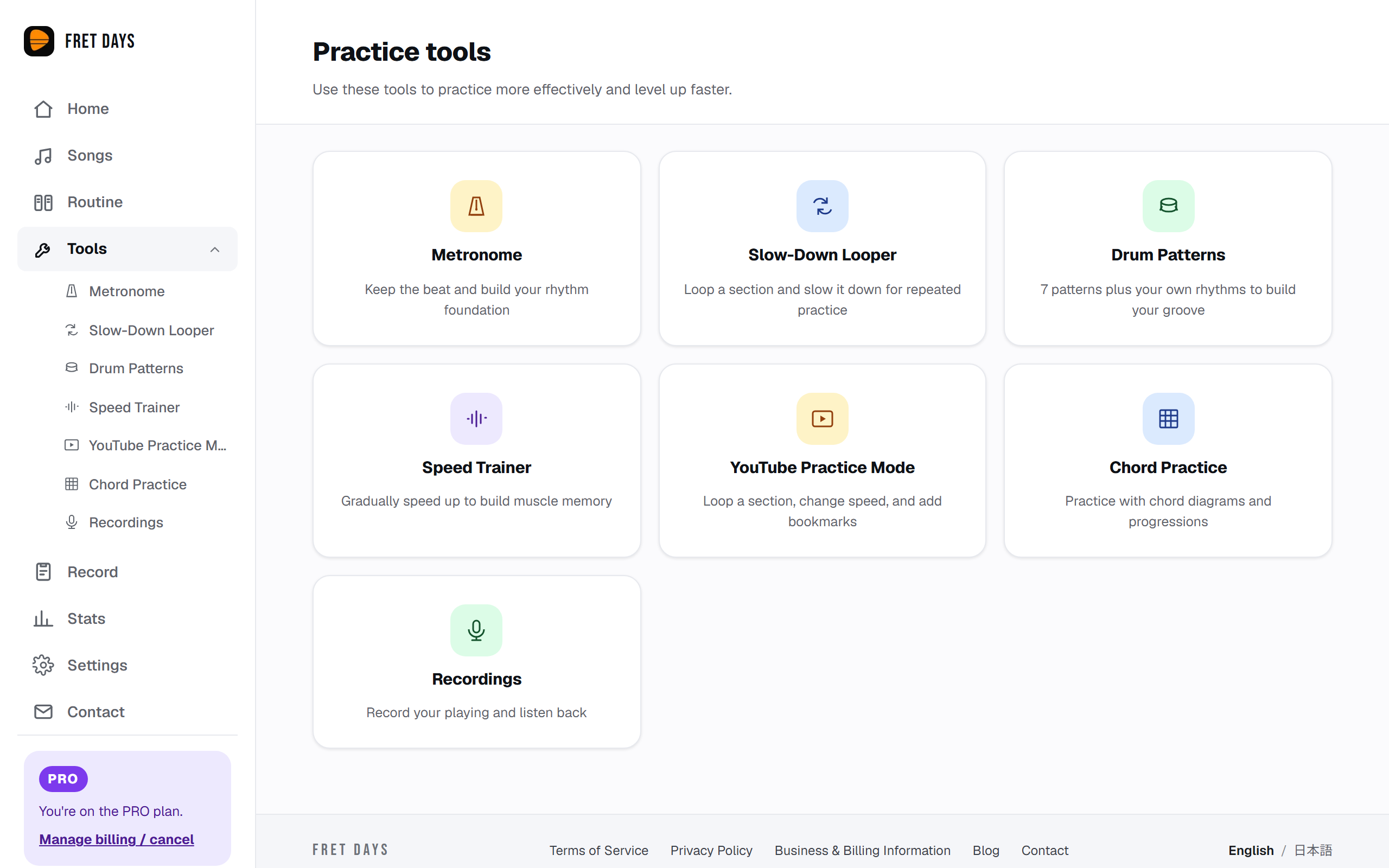This screenshot has width=1389, height=868.
Task: Go to the Stats page label
Action: tap(86, 618)
